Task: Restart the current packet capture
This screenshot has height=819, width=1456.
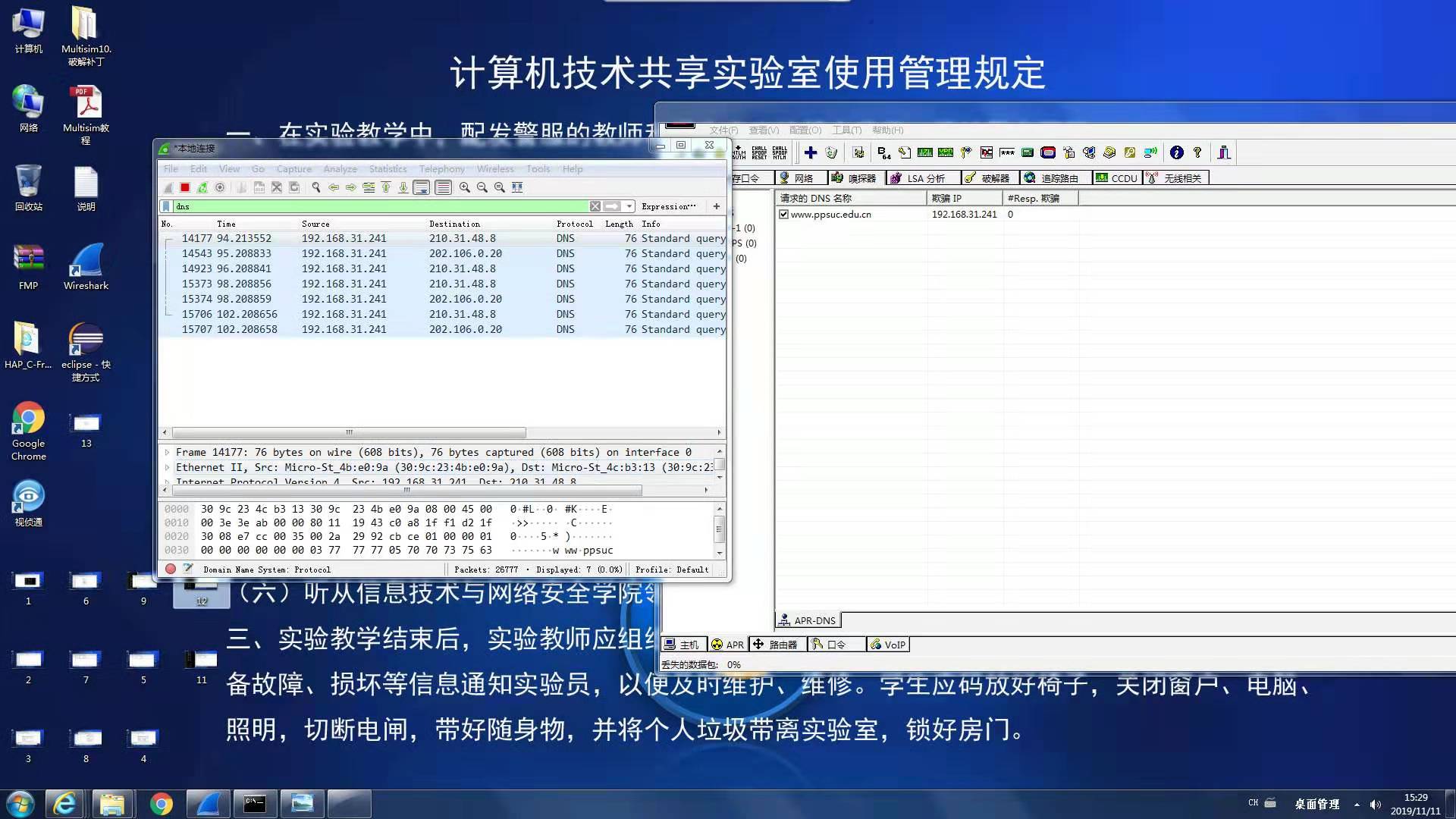Action: 202,187
